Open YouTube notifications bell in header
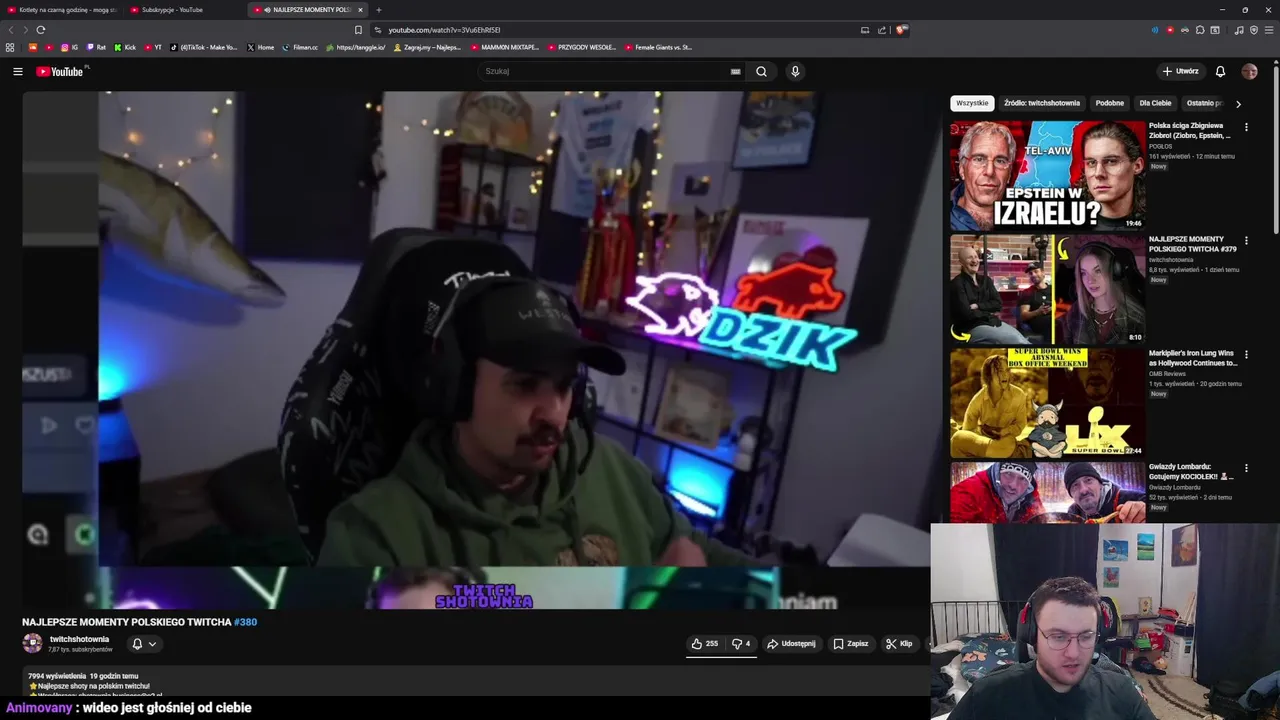 1220,71
